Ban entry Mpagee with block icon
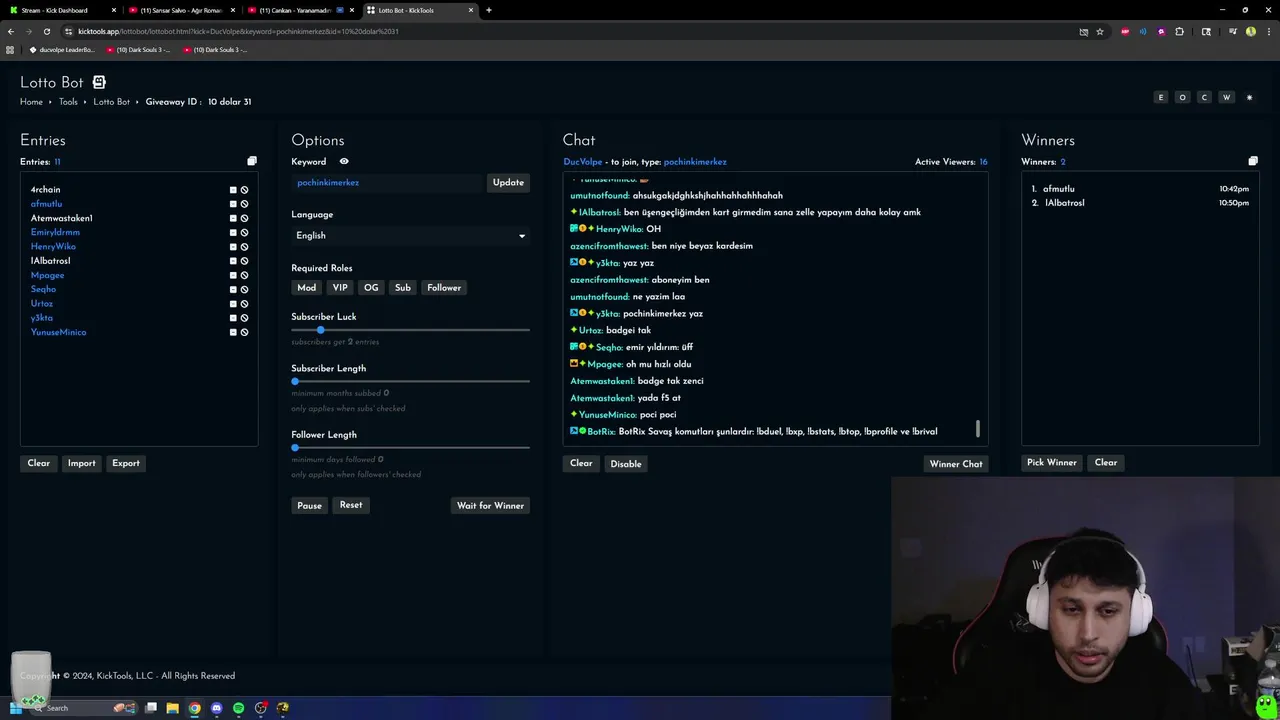 (244, 275)
